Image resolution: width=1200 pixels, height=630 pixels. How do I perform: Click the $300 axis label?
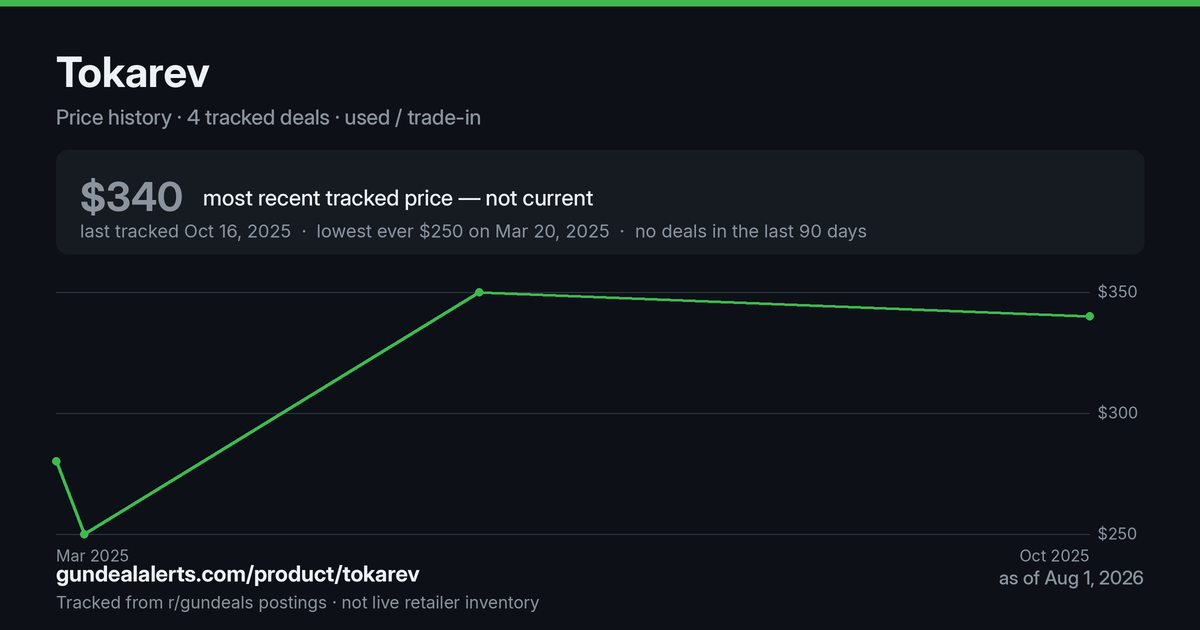click(1117, 413)
